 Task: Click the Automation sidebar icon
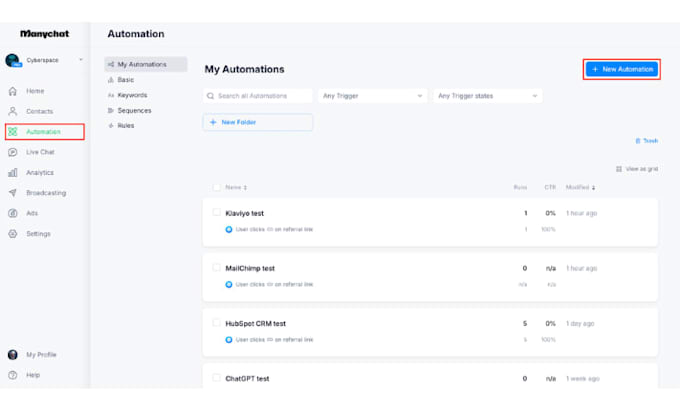click(x=13, y=132)
